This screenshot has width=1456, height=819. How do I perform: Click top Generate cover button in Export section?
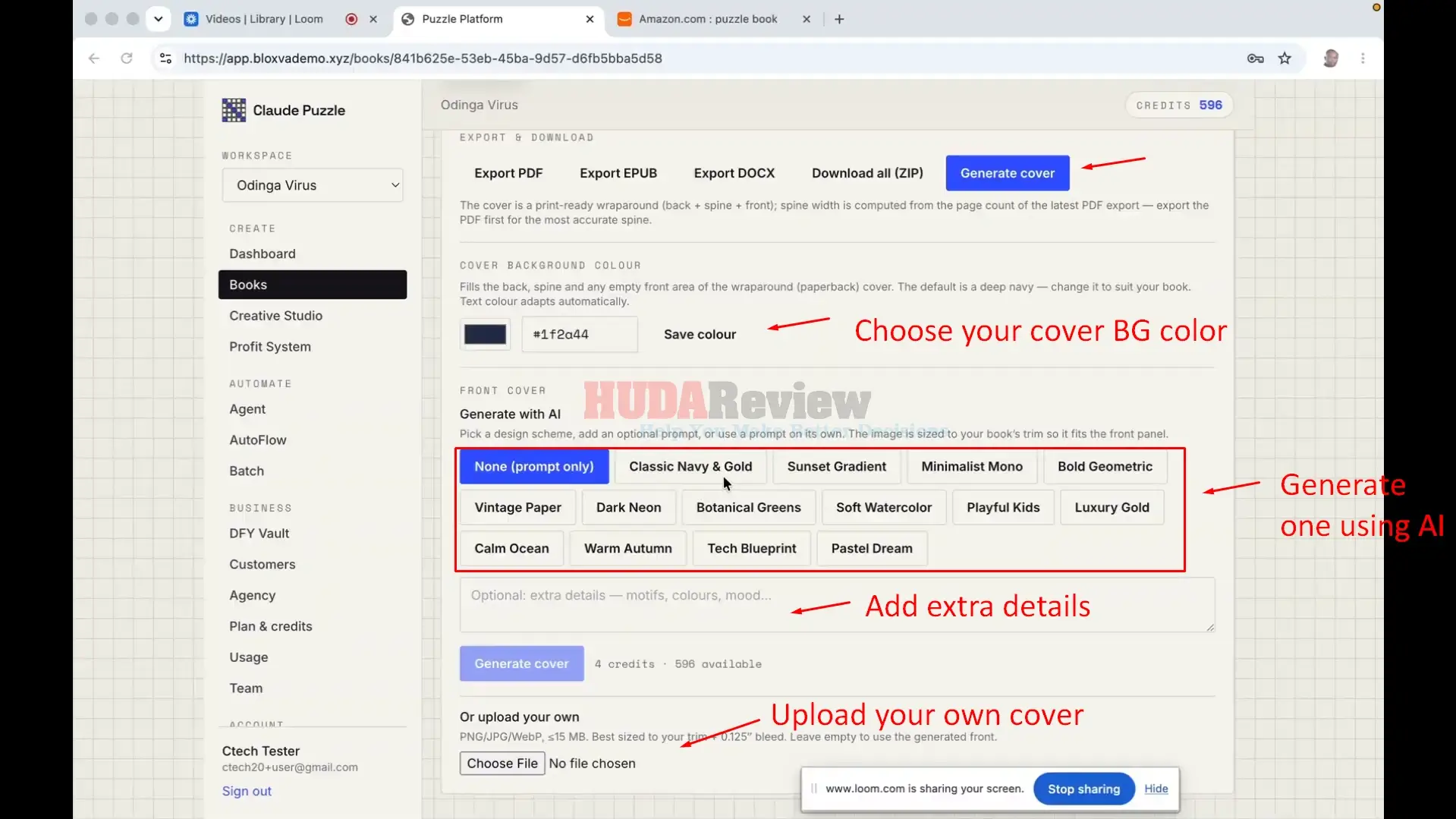pyautogui.click(x=1008, y=173)
